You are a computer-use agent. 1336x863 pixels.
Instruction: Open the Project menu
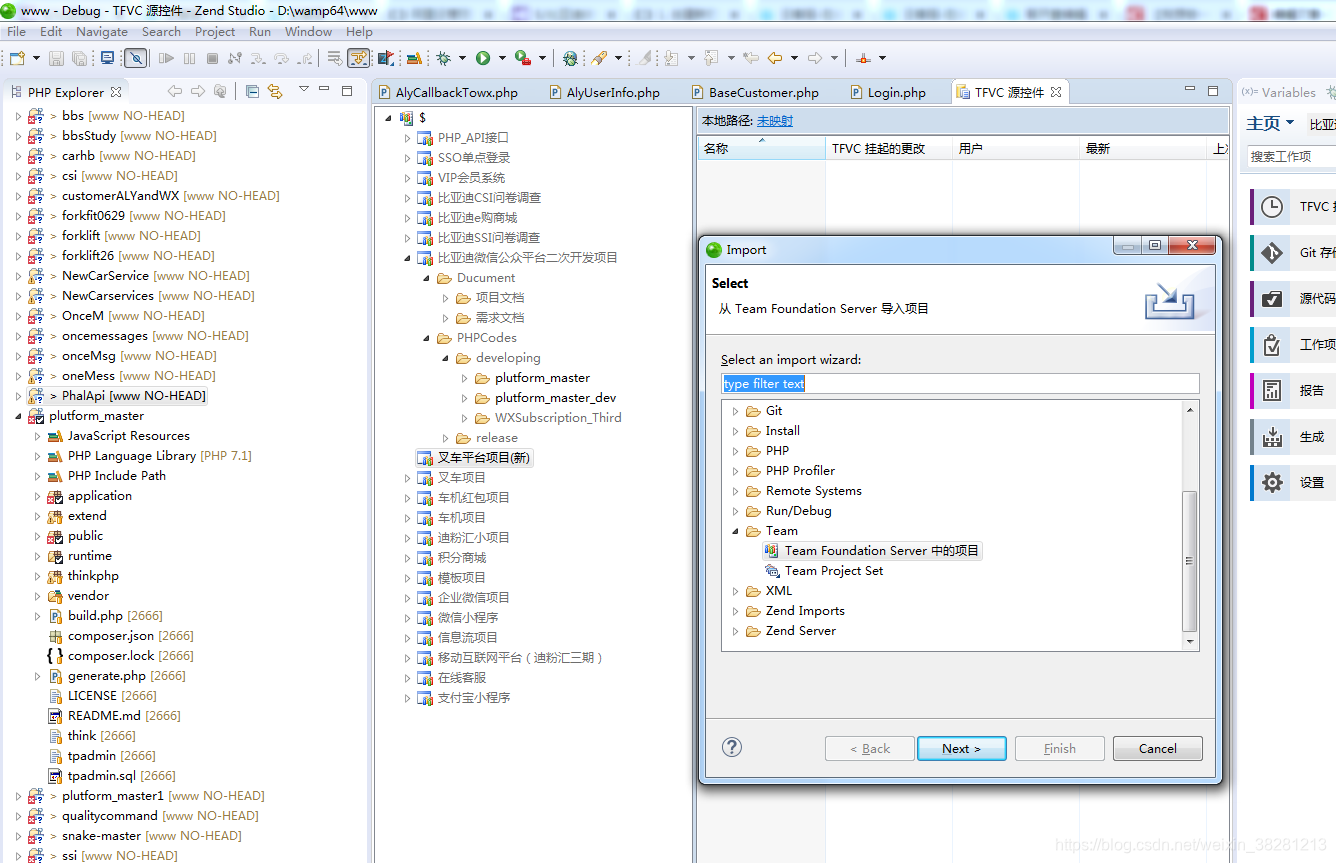click(x=215, y=31)
